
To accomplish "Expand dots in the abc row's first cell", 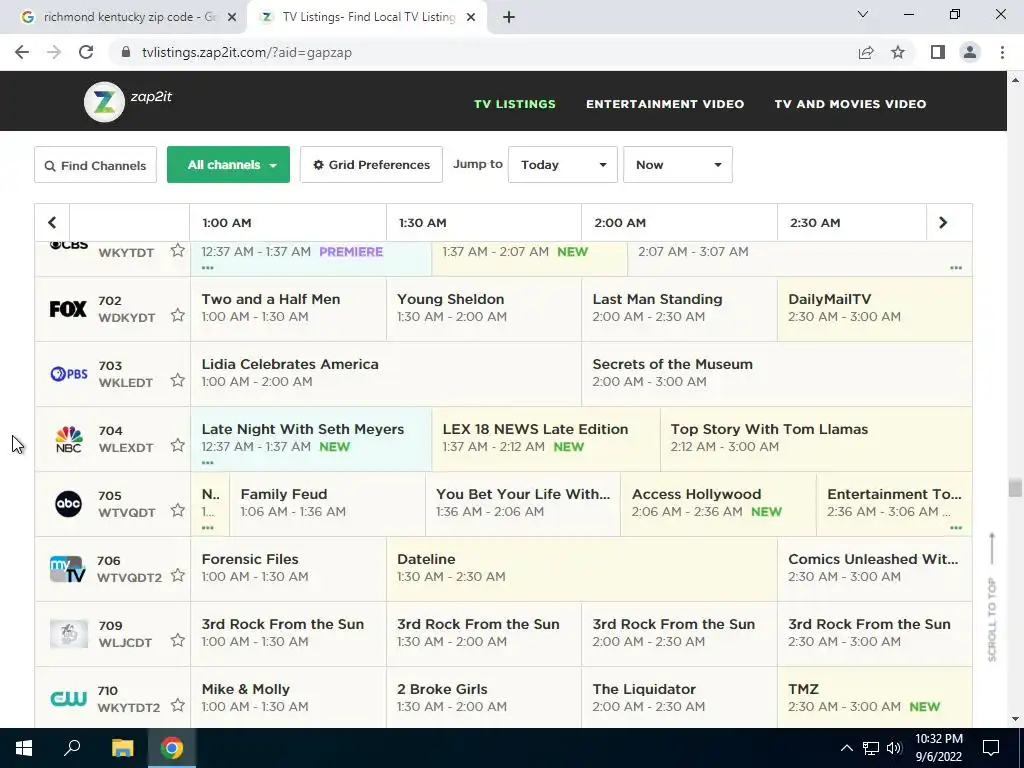I will [x=208, y=528].
